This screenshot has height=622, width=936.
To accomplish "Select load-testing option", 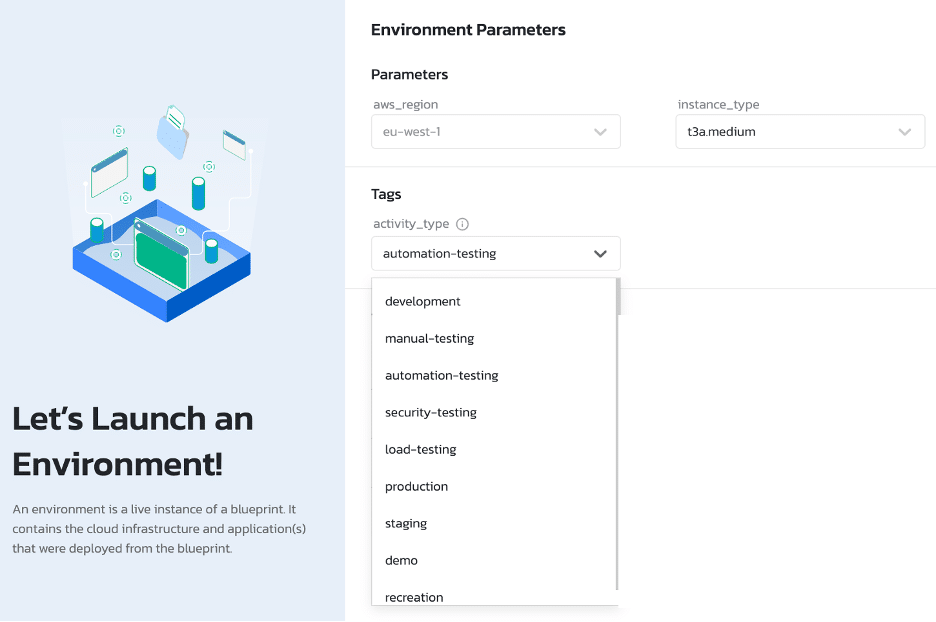I will 494,449.
